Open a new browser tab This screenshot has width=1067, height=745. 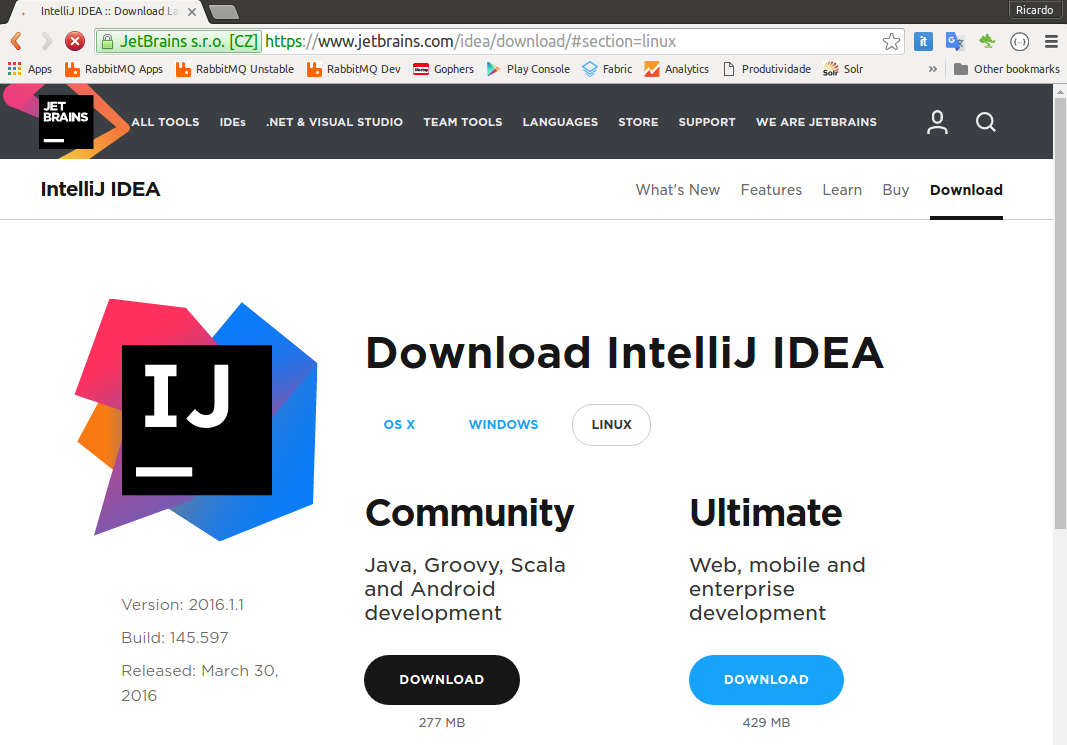[x=223, y=12]
